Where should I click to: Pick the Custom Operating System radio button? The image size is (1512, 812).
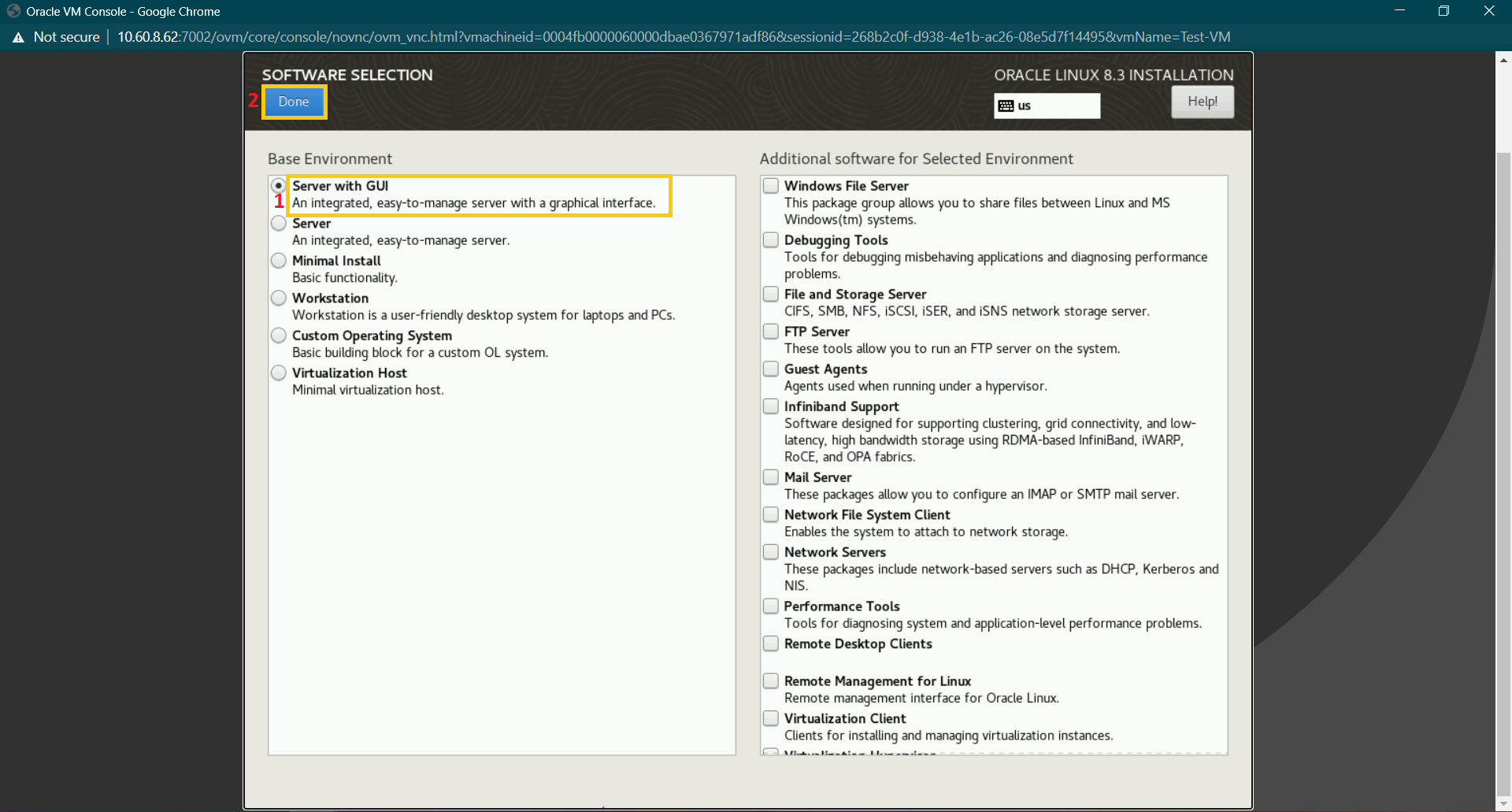[x=278, y=336]
